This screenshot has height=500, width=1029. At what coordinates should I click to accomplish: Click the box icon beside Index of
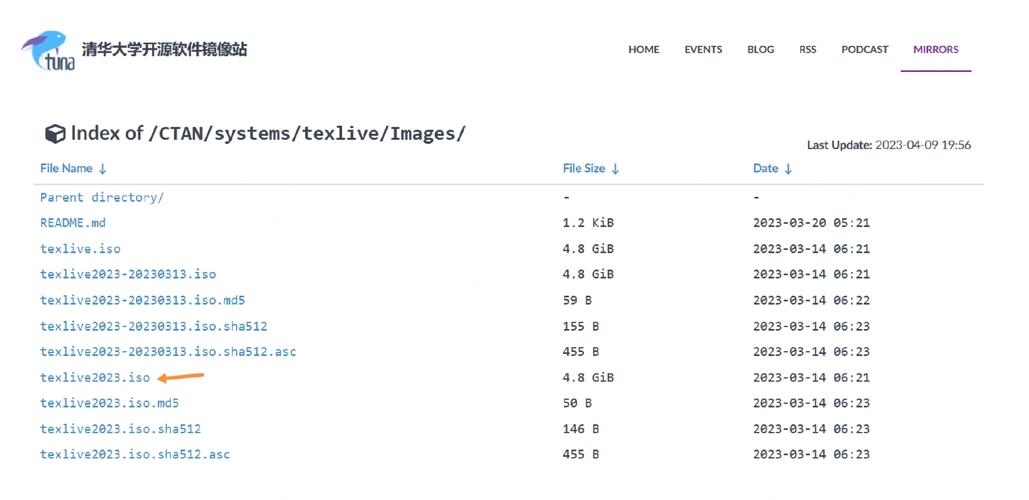(x=55, y=134)
